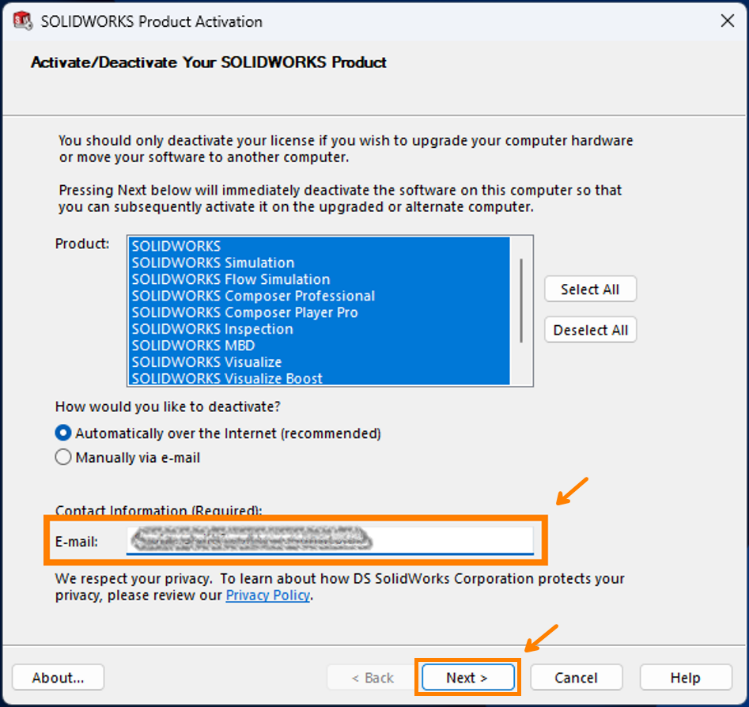Image resolution: width=749 pixels, height=707 pixels.
Task: Select Automatically over the Internet option
Action: tap(64, 433)
